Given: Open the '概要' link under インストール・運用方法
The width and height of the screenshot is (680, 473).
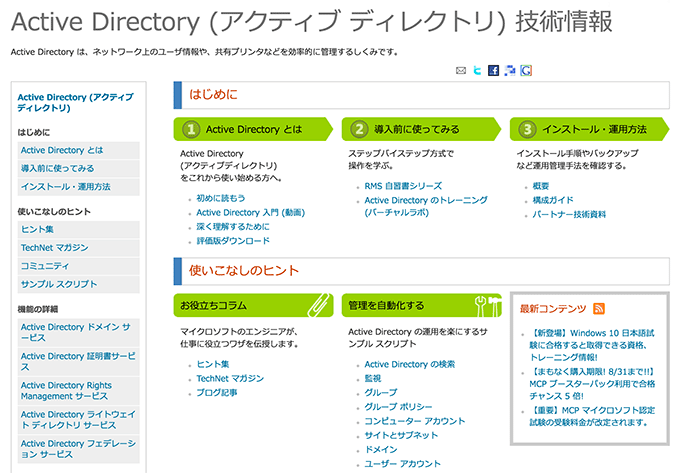Looking at the screenshot, I should click(541, 186).
